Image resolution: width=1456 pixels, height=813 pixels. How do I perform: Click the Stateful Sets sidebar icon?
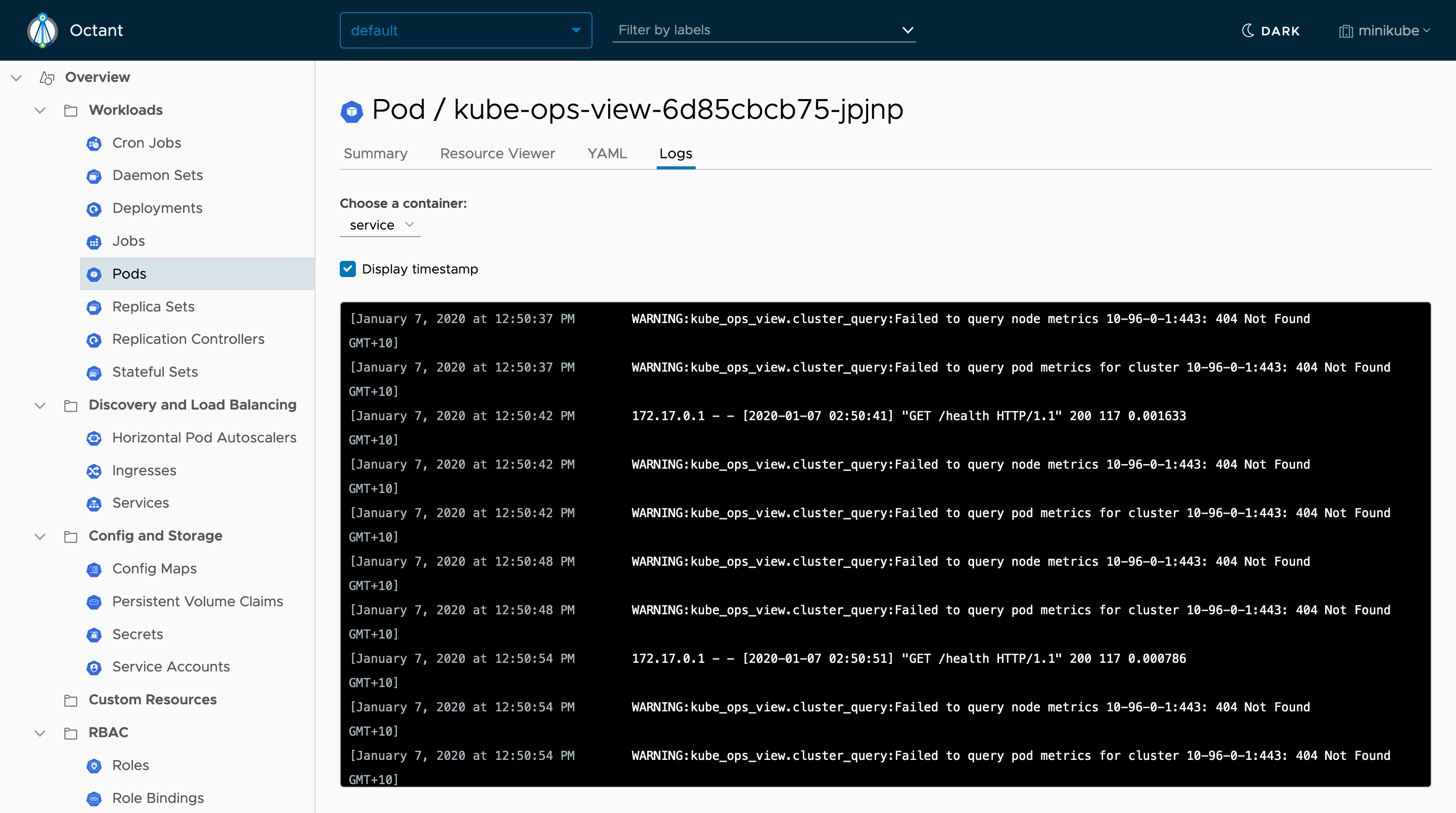(x=94, y=373)
